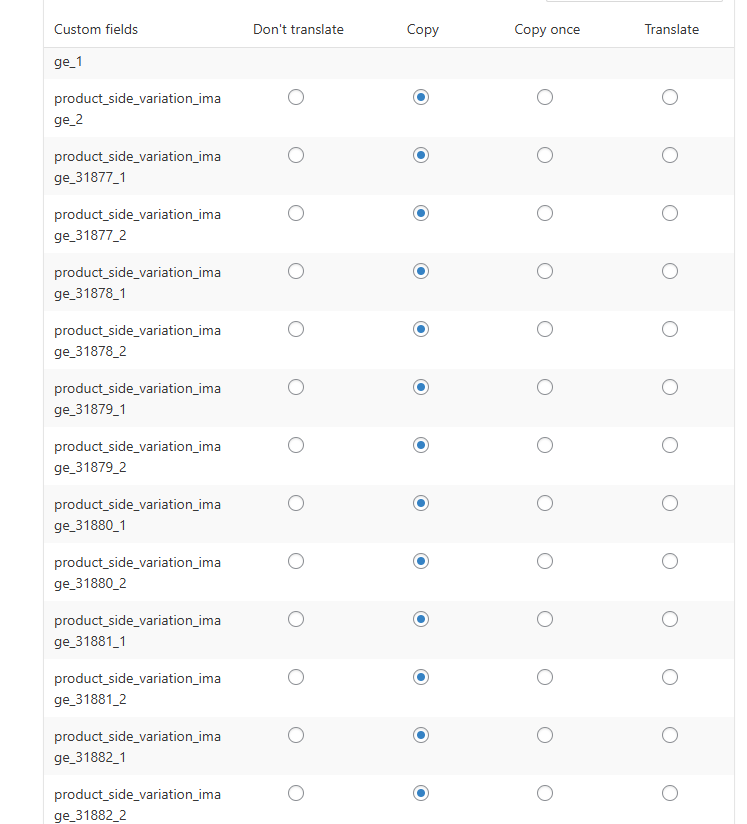
Task: Select Copy once for product_side_variation_image_31878_1
Action: pos(545,271)
